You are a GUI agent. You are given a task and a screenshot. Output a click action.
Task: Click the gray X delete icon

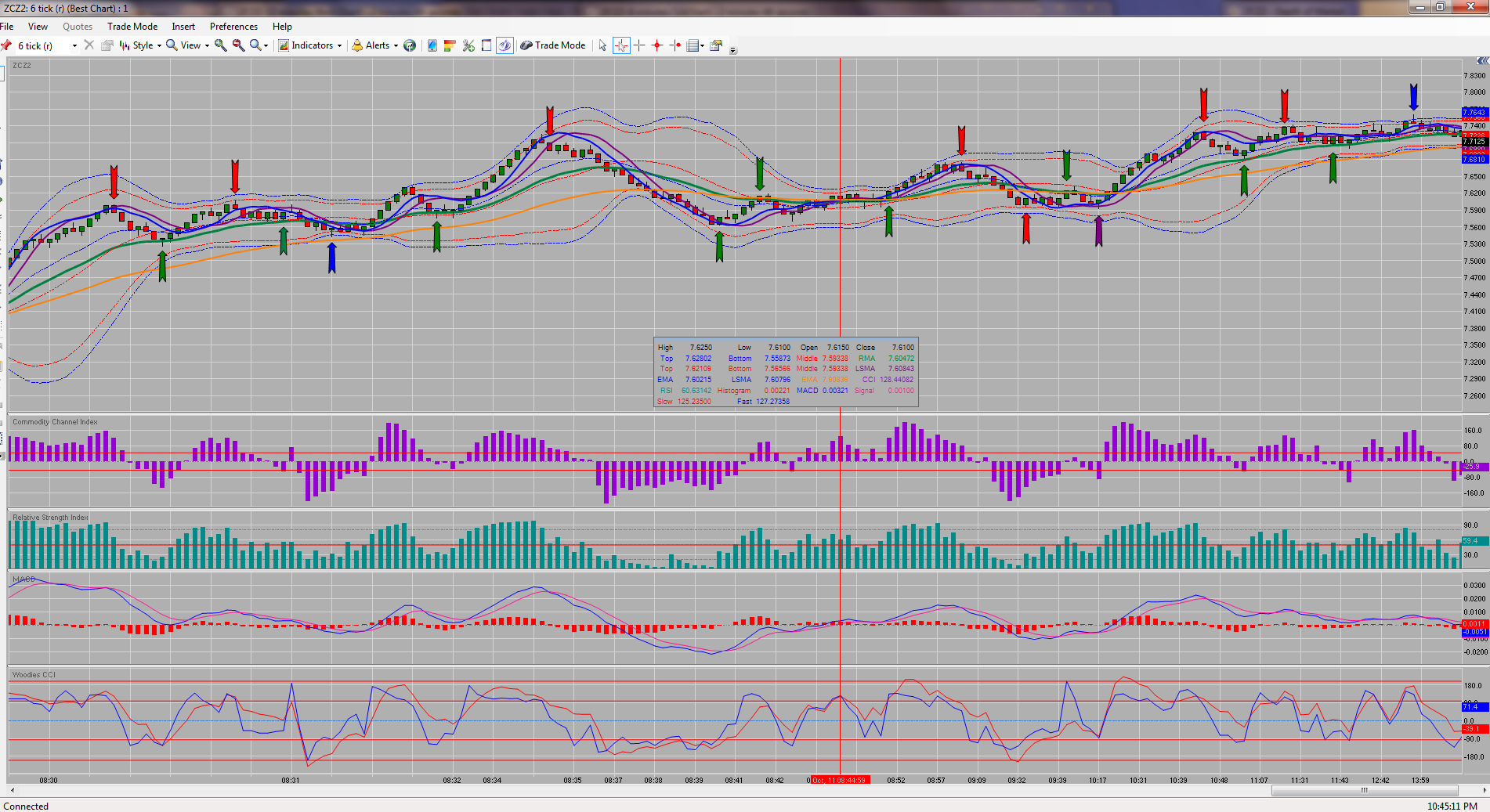pos(89,45)
